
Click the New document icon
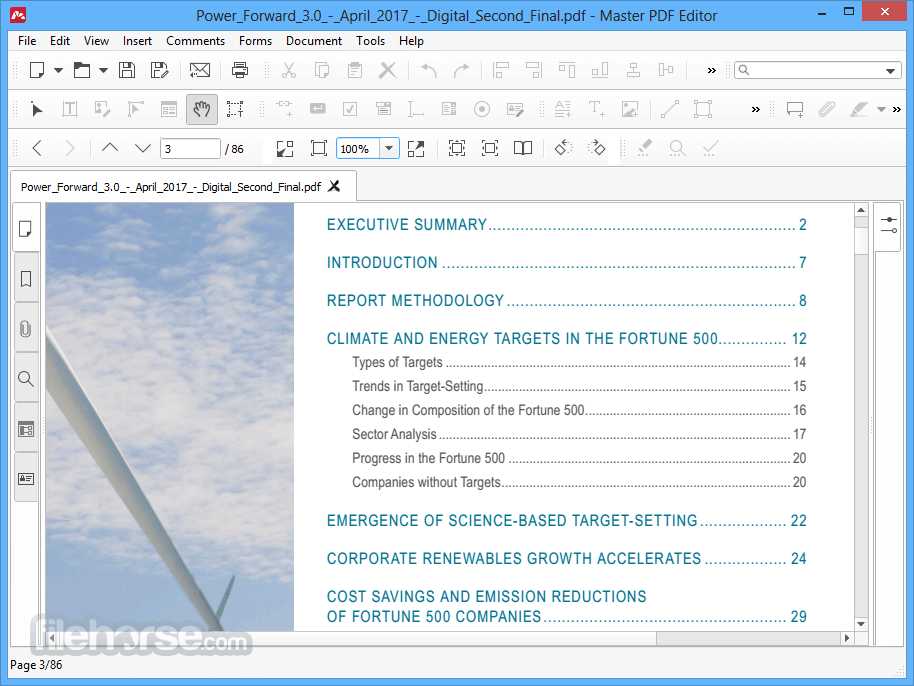pos(37,71)
